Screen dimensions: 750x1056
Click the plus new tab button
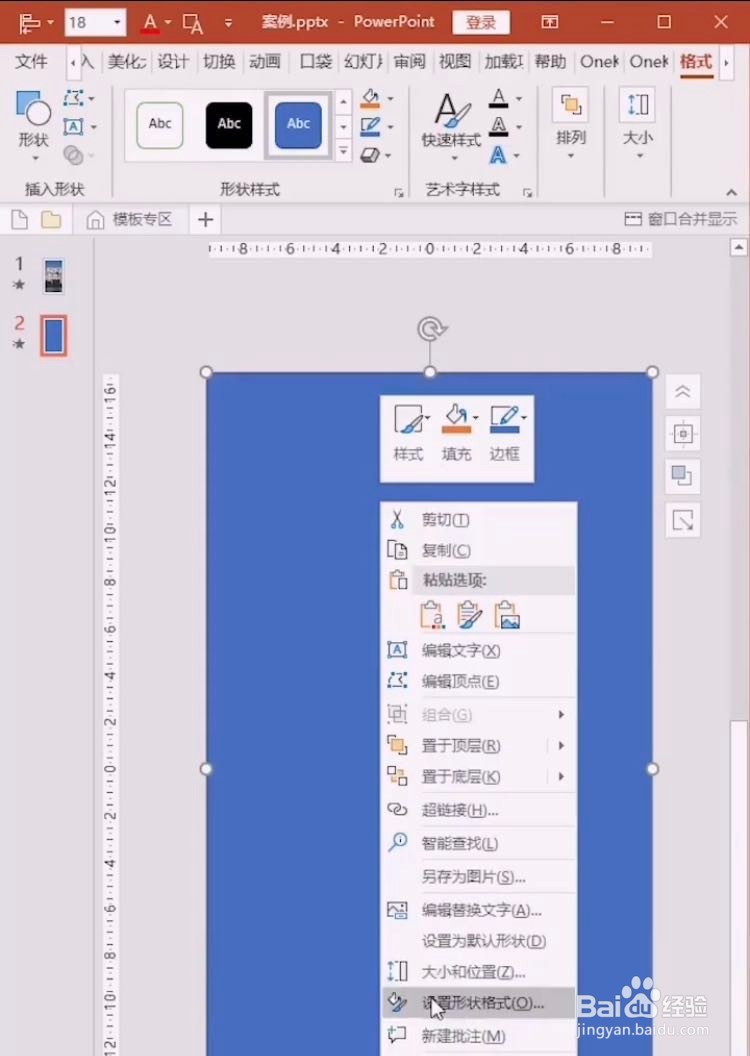206,220
